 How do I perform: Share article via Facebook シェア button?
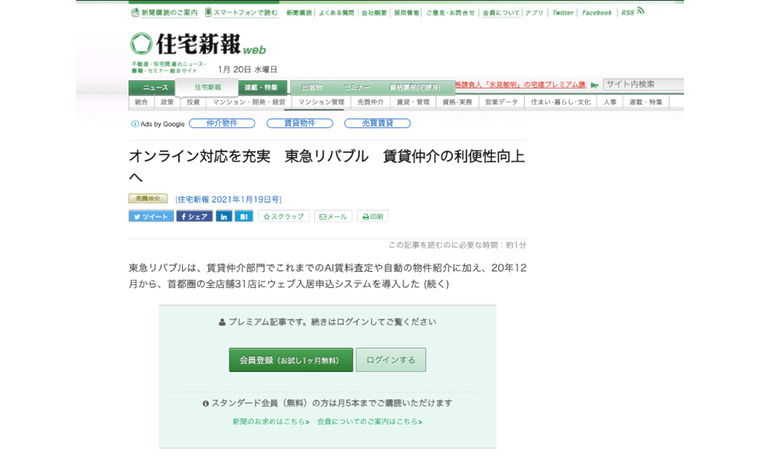pos(194,216)
